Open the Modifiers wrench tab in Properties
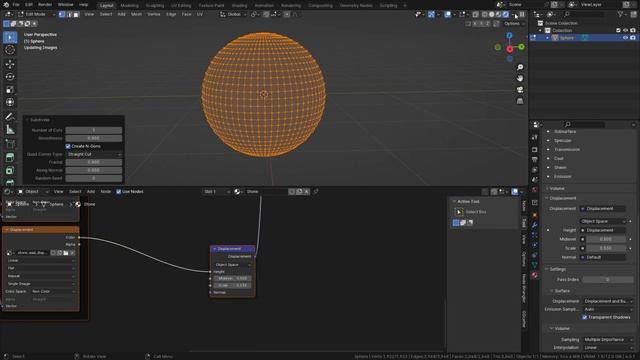 535,225
